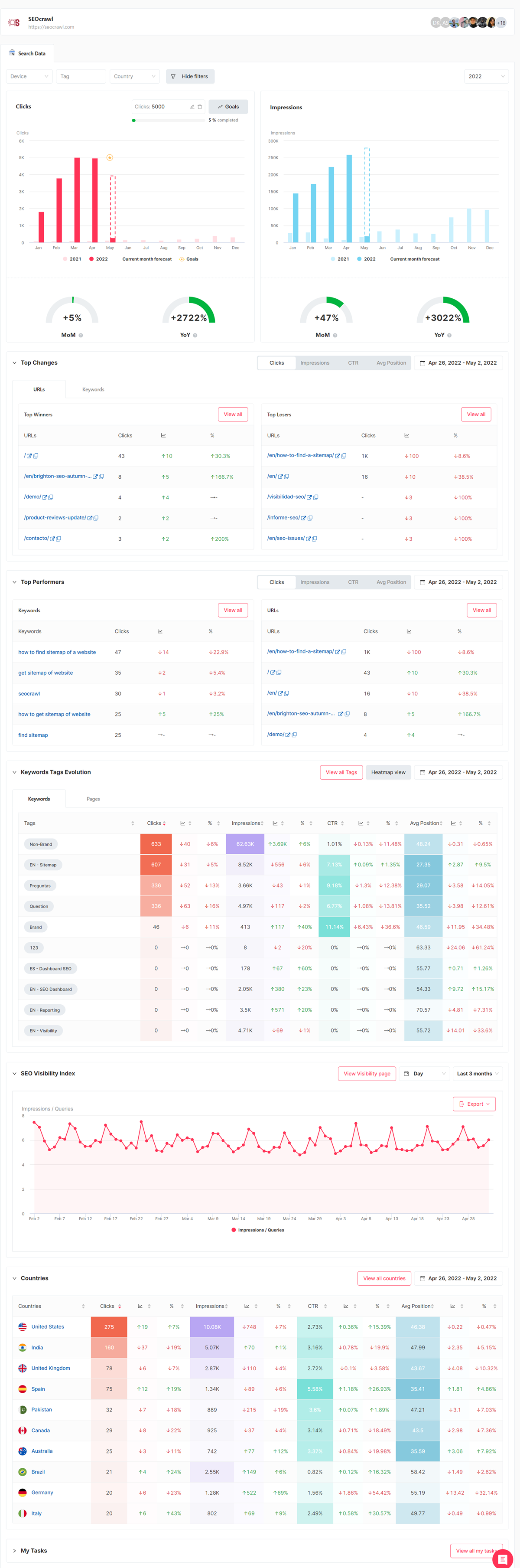Screen dimensions: 520x1568
Task: Toggle the 2021 series in Impressions chart legend
Action: (x=340, y=259)
